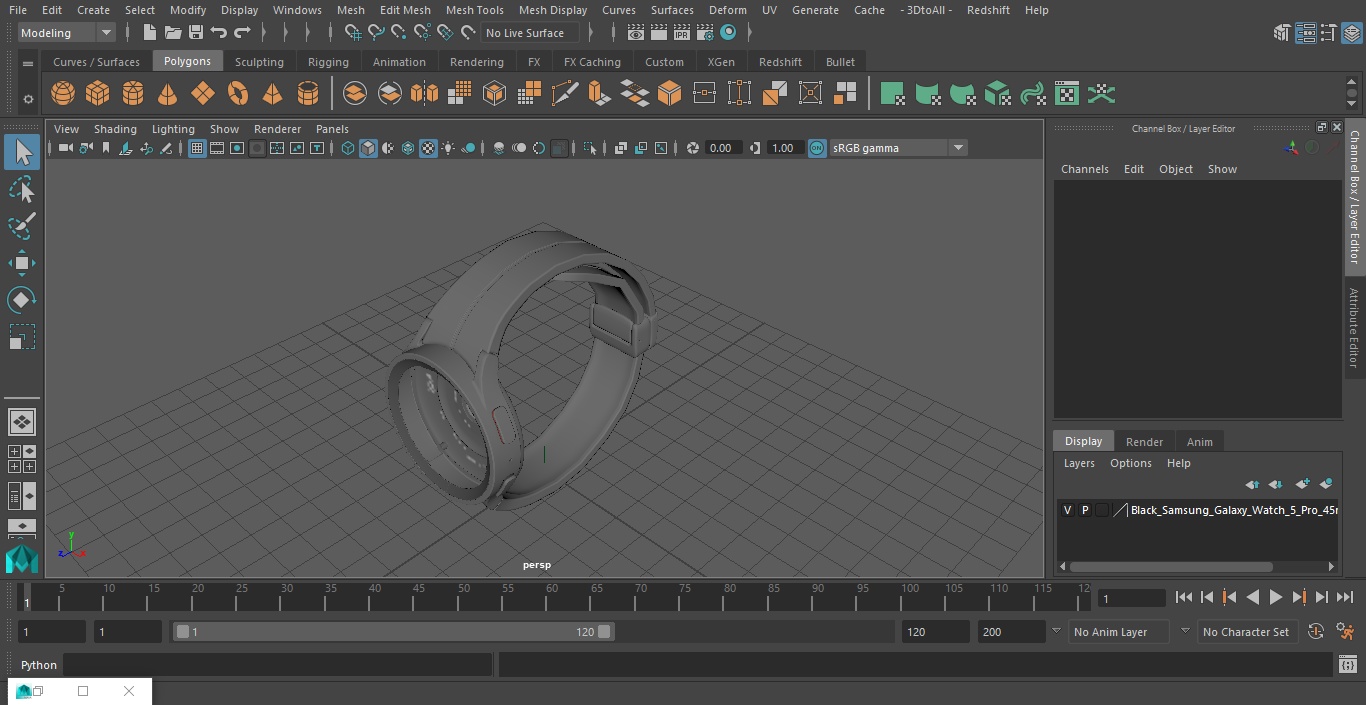Viewport: 1366px width, 705px height.
Task: Switch to the Sculpting shelf tab
Action: (259, 62)
